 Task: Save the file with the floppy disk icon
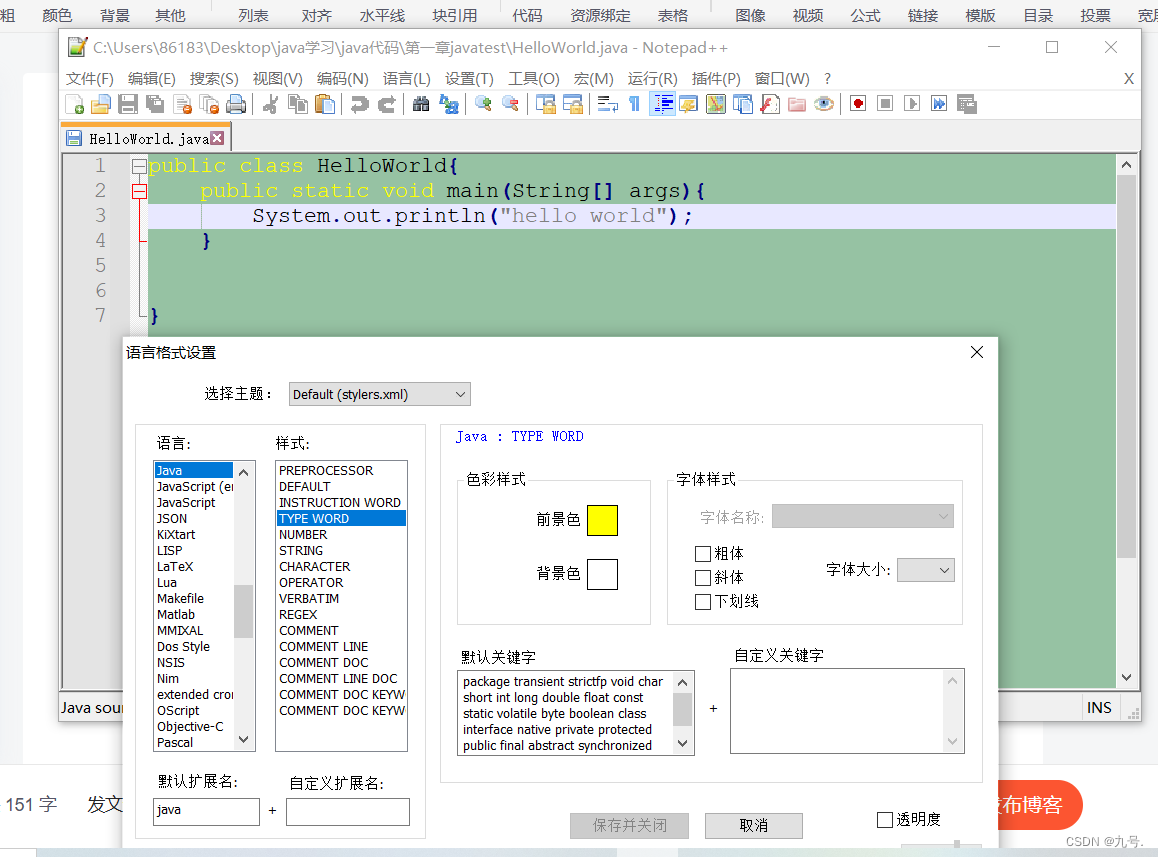pos(128,104)
